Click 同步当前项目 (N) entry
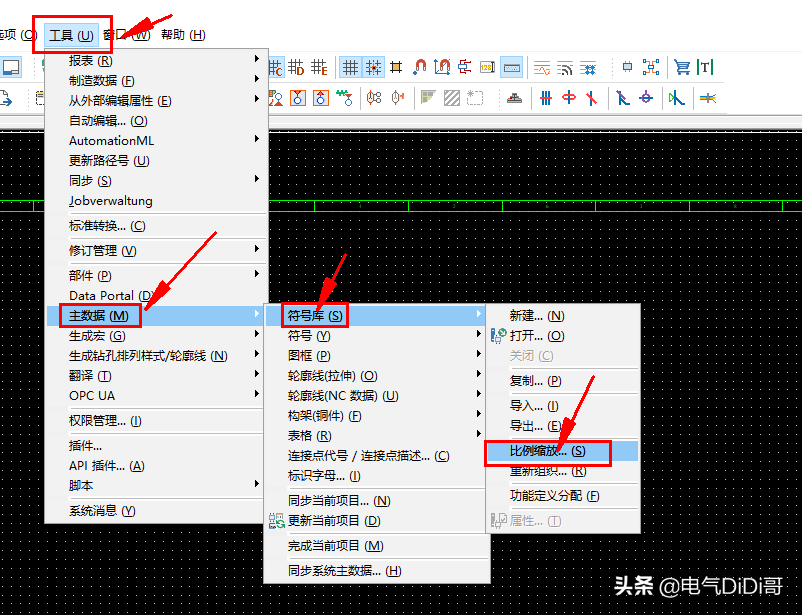The width and height of the screenshot is (802, 615). click(338, 500)
